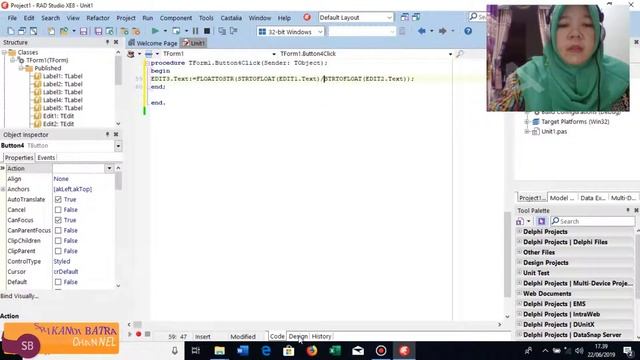Viewport: 640px width, 360px height.
Task: Switch to the Model view tab
Action: 562,198
